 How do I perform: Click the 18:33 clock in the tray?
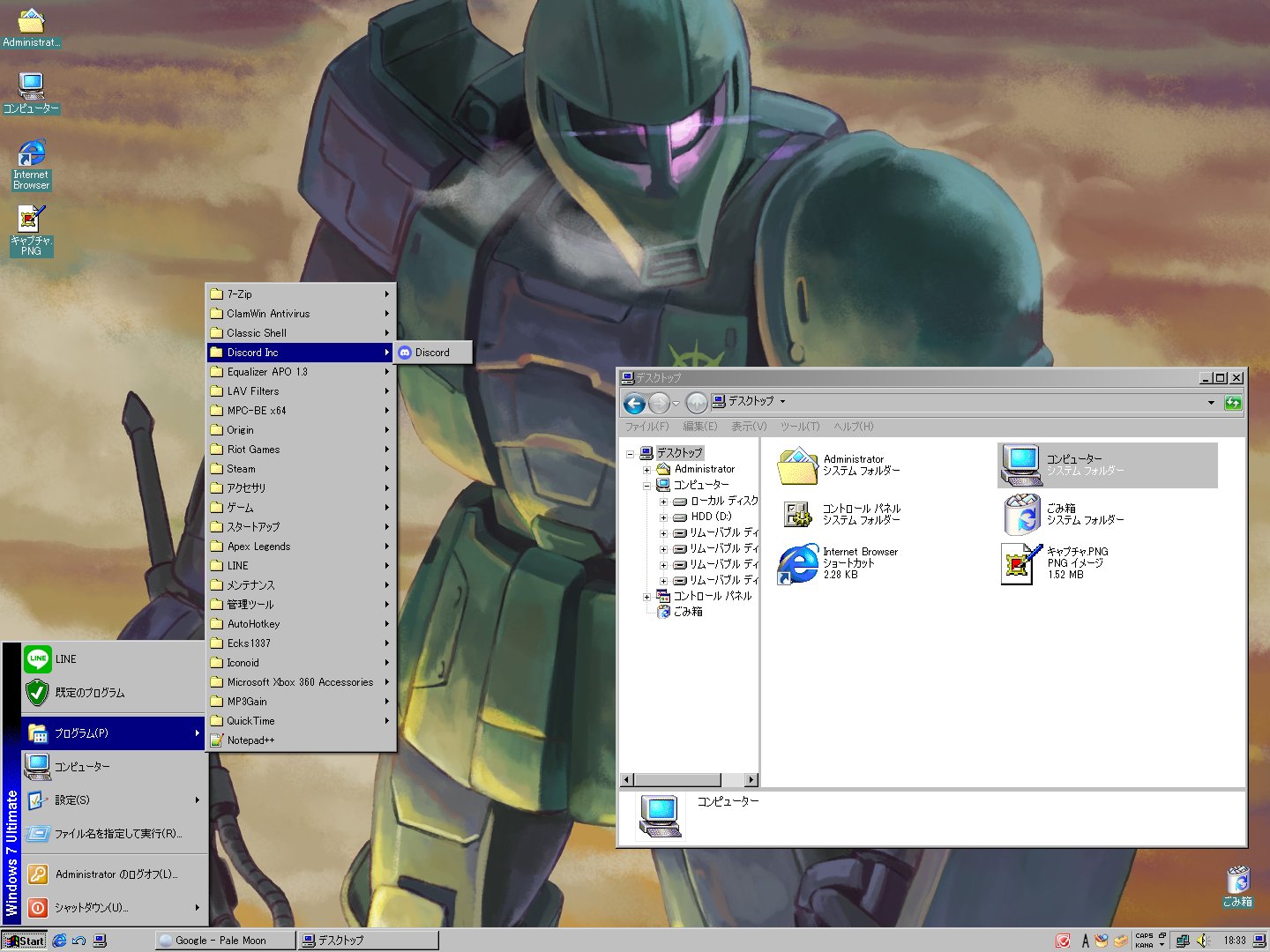pos(1235,941)
